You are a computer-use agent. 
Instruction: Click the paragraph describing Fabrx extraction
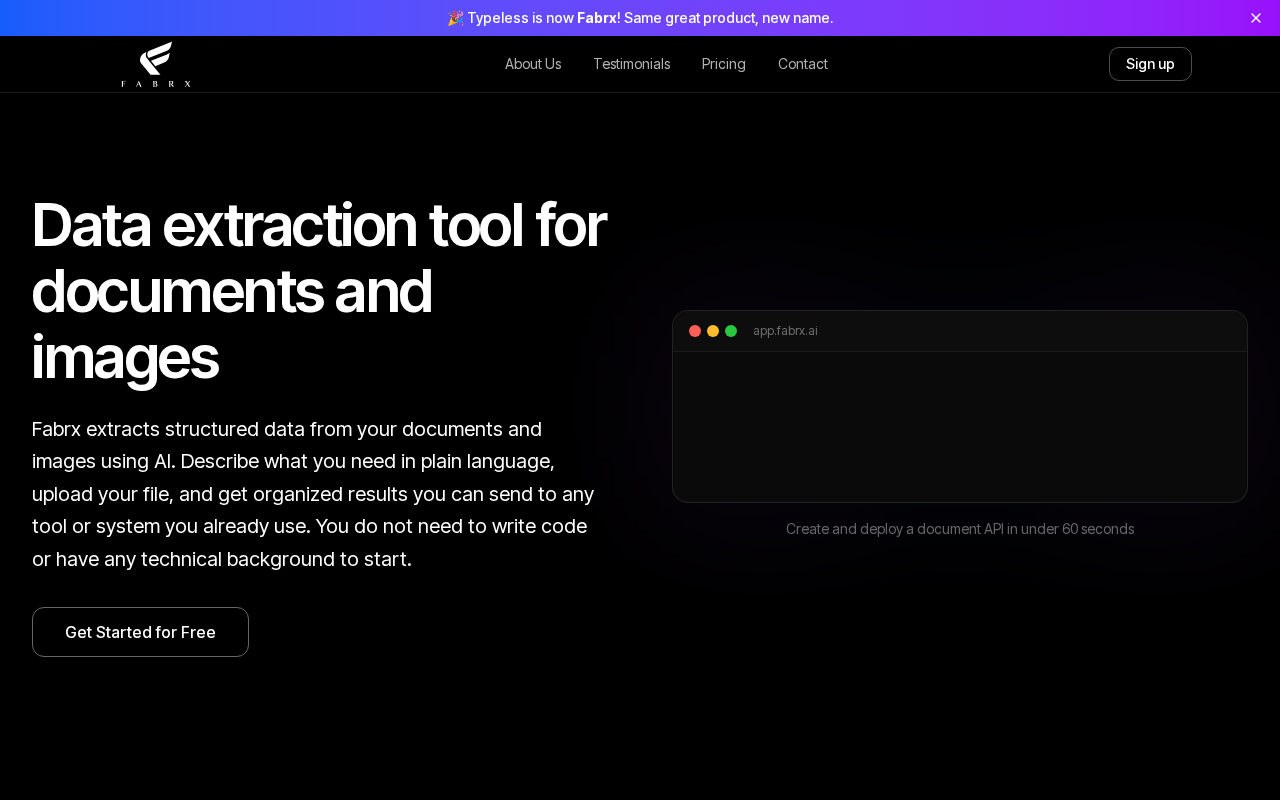(313, 494)
